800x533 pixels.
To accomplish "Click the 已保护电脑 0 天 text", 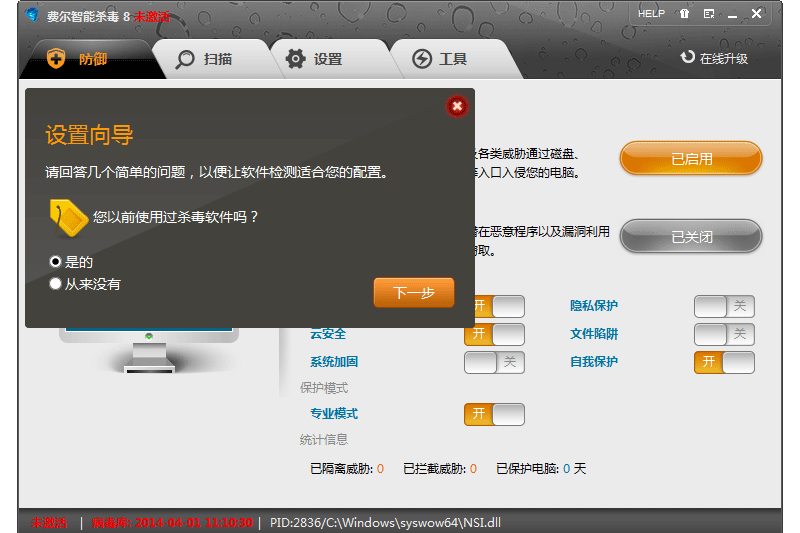I will point(541,468).
